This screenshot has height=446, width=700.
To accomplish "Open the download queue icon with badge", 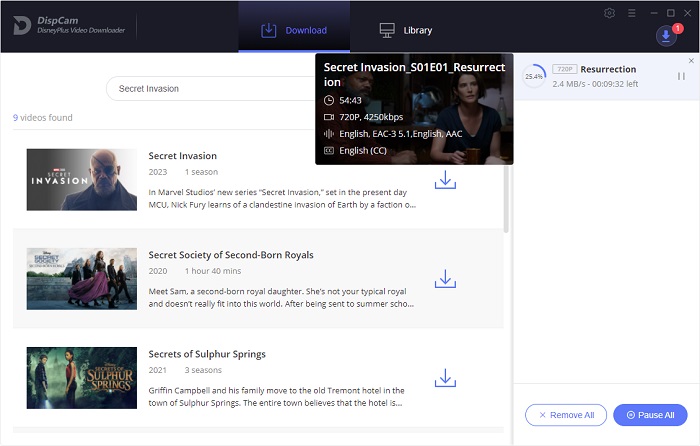I will (x=666, y=36).
